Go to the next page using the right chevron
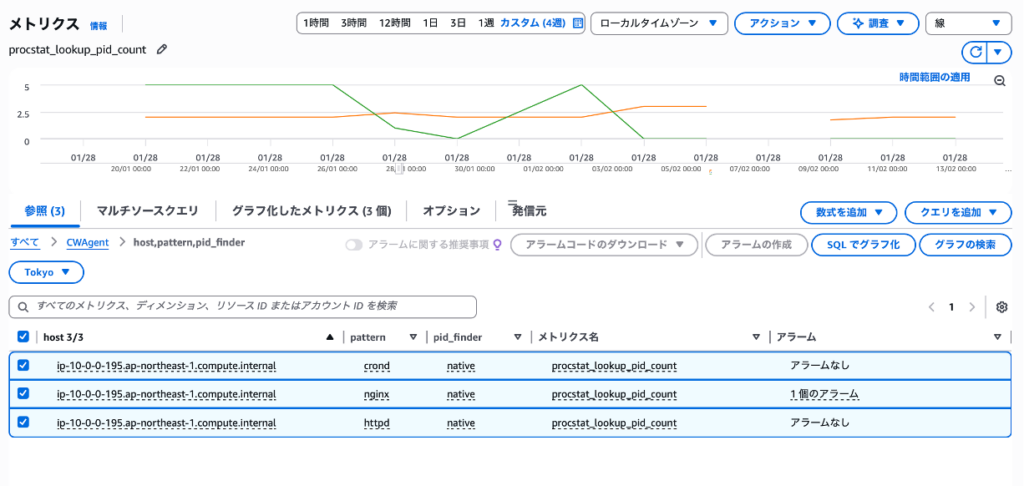Screen dimensions: 1024x486 pyautogui.click(x=971, y=307)
